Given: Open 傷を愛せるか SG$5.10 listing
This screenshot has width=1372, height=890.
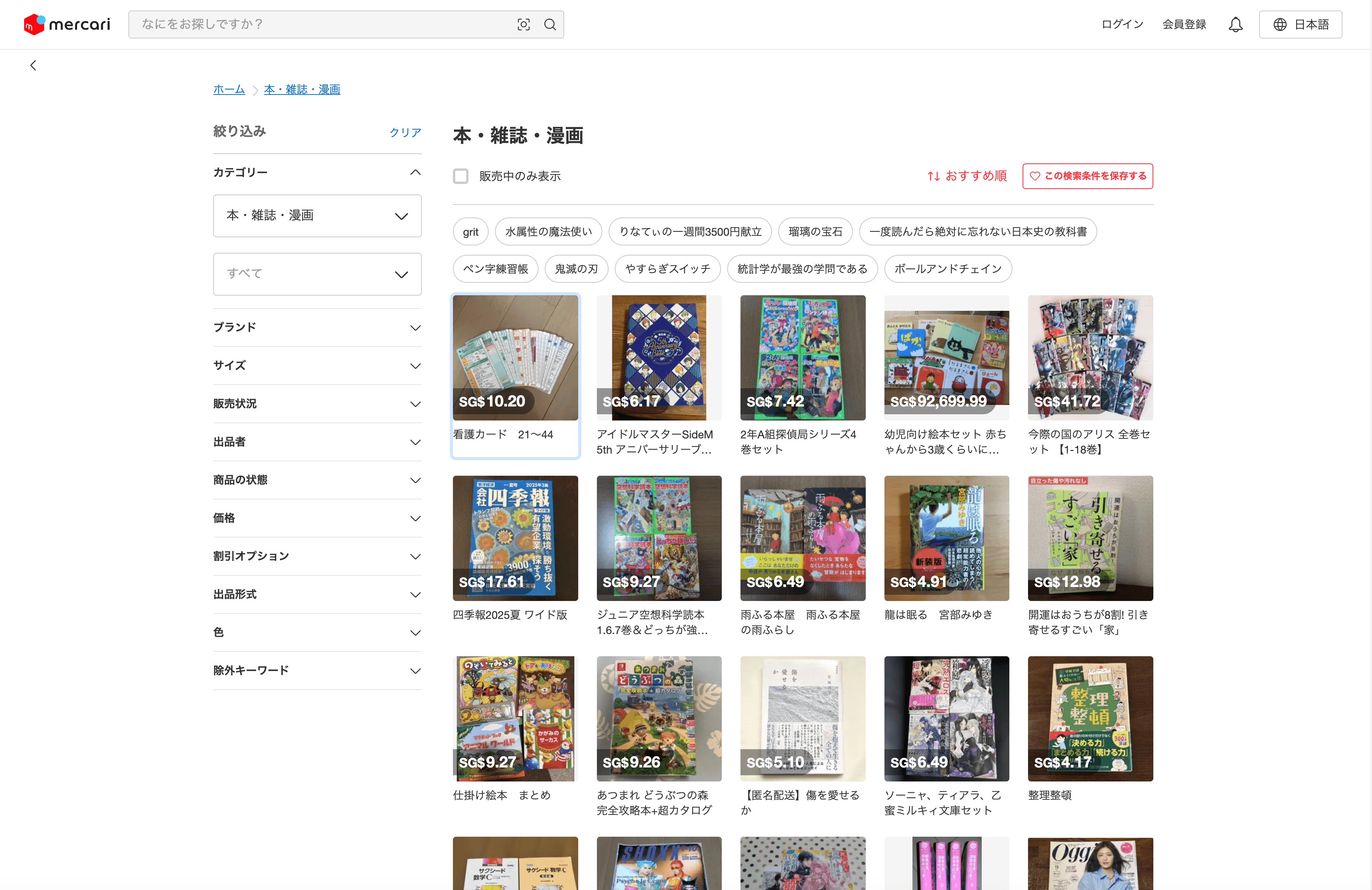Looking at the screenshot, I should tap(802, 718).
